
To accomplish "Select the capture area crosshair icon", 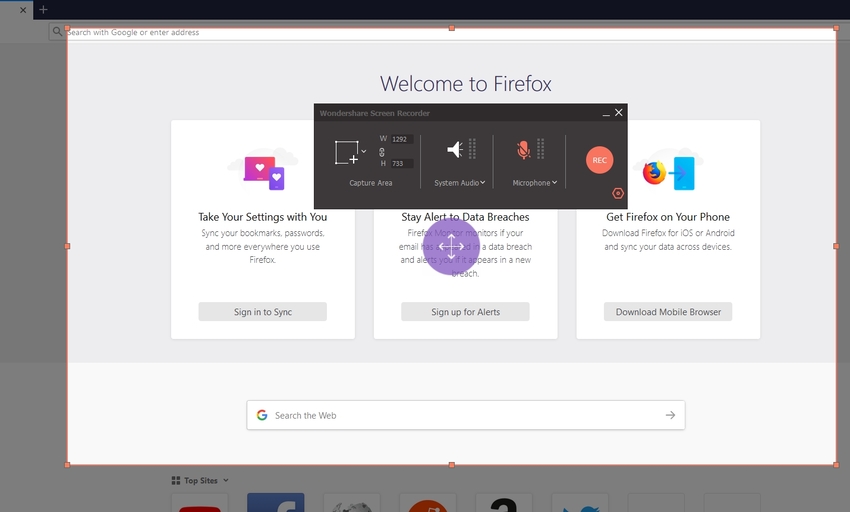I will coord(347,152).
